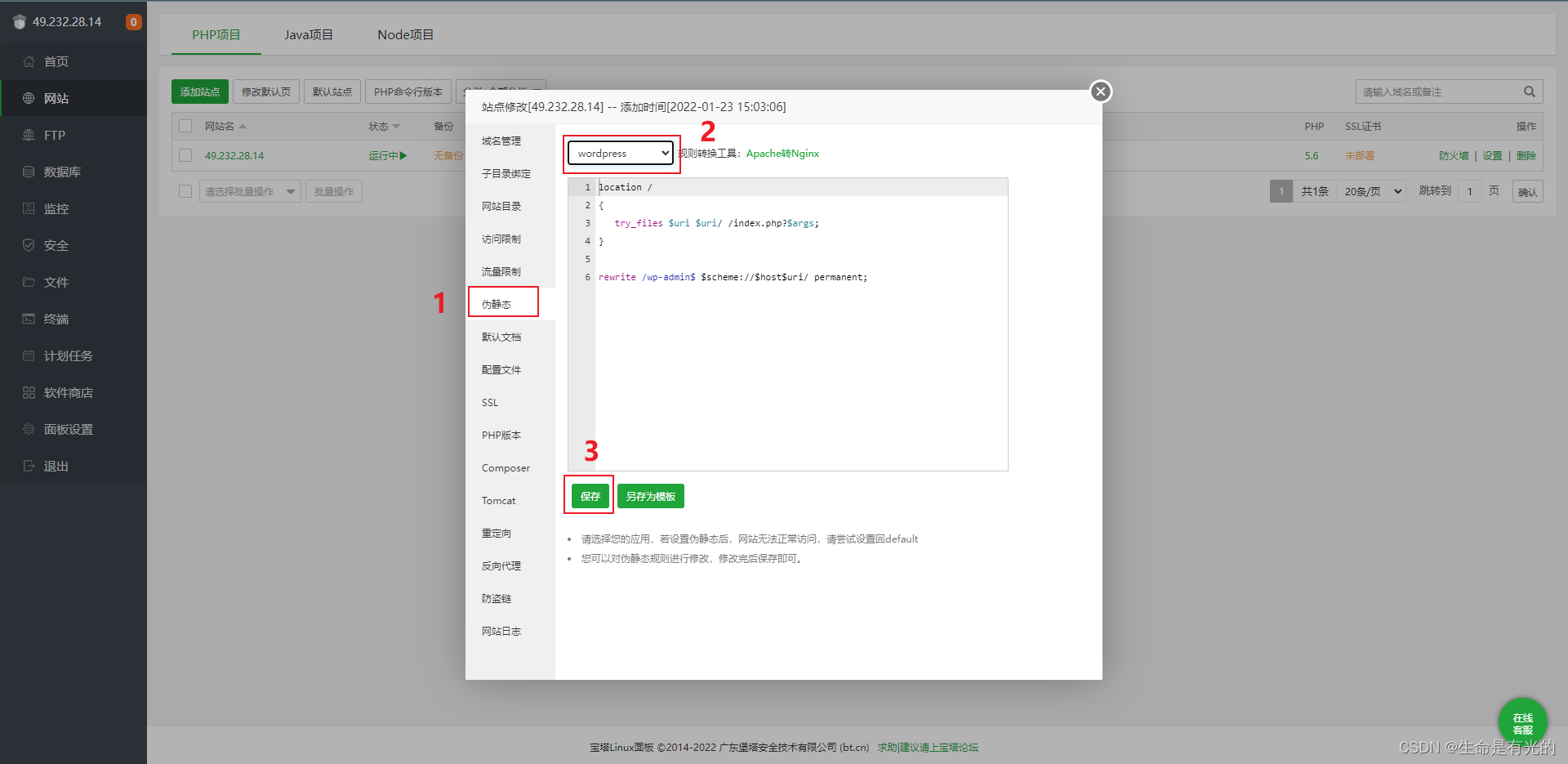Click the 默认站点 button
The image size is (1568, 764).
(332, 92)
